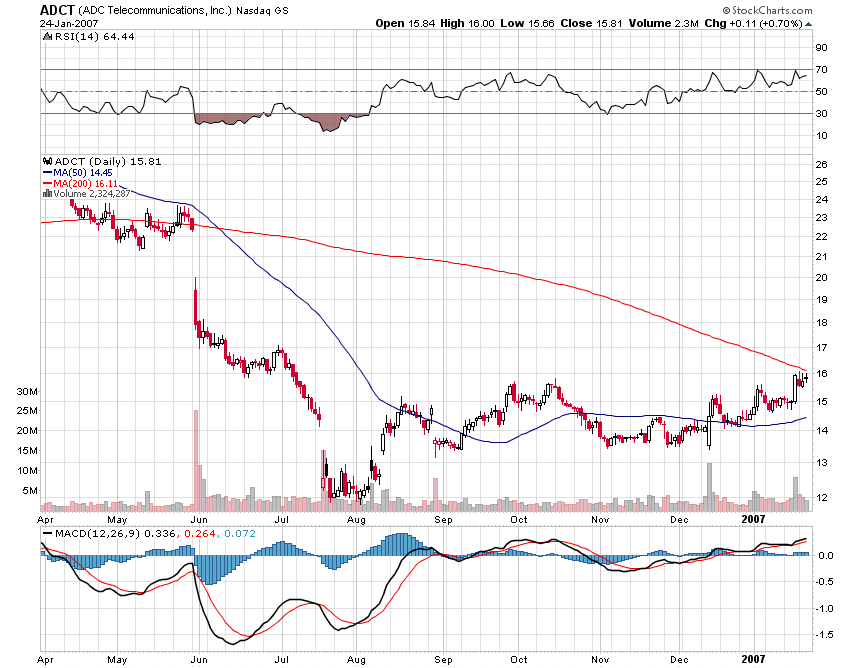Click the red MA(200) legend line swatch
850x668 pixels.
47,183
